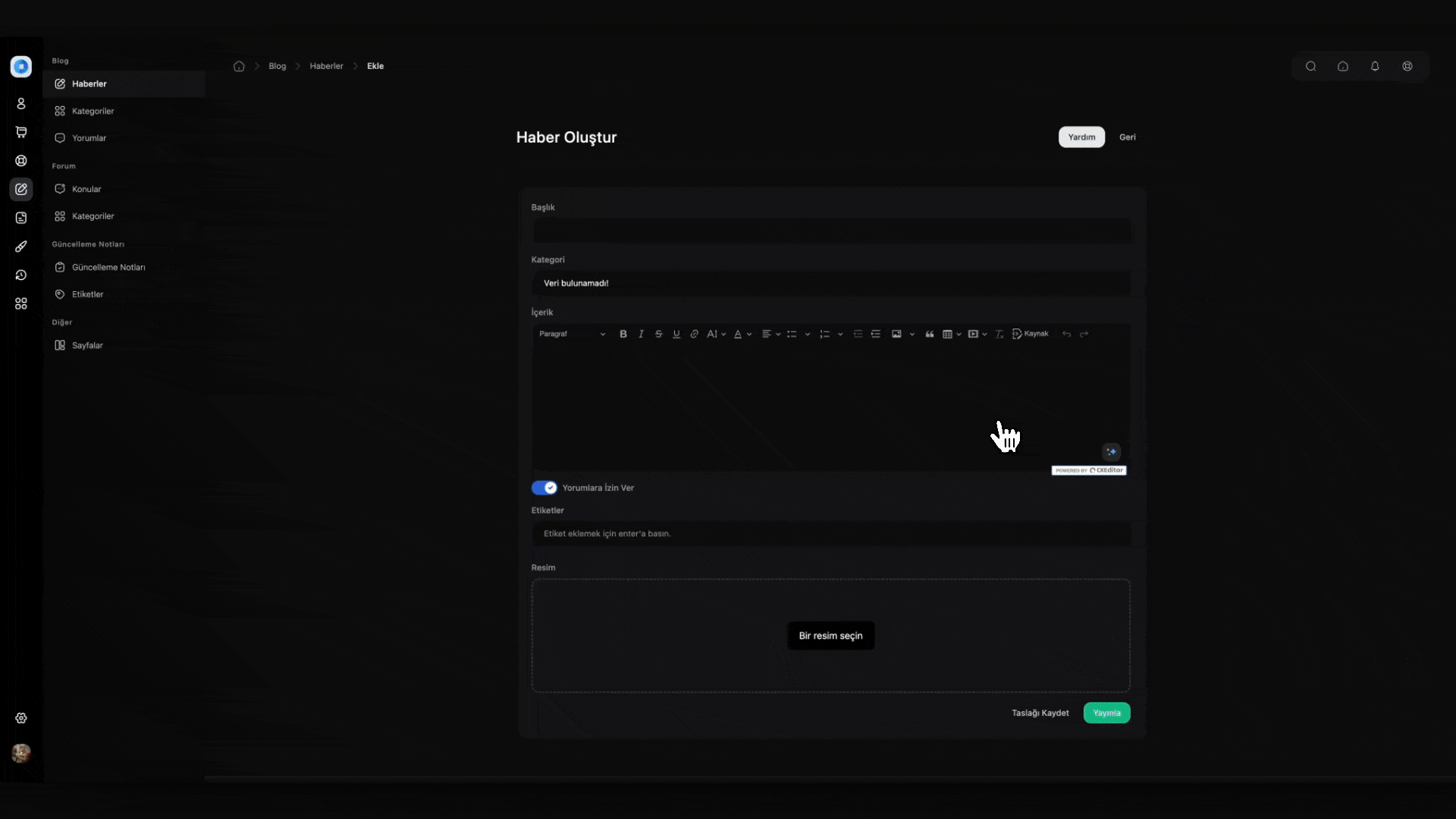1456x819 pixels.
Task: Go to home via breadcrumb house icon
Action: click(239, 66)
